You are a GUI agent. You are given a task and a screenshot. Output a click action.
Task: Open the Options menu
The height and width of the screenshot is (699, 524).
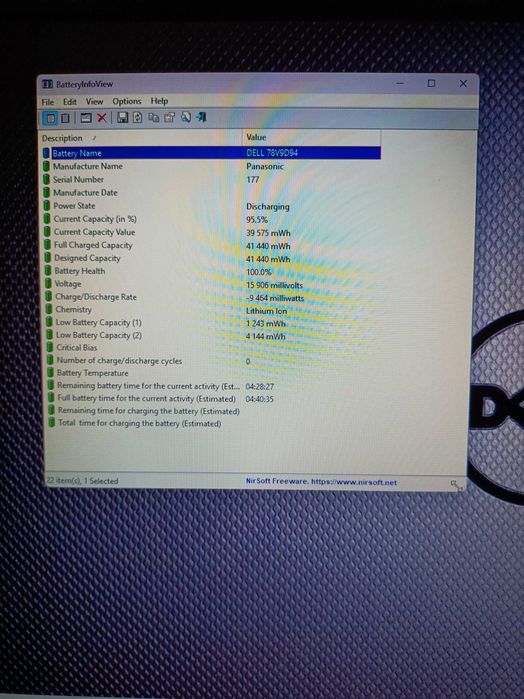pos(127,101)
